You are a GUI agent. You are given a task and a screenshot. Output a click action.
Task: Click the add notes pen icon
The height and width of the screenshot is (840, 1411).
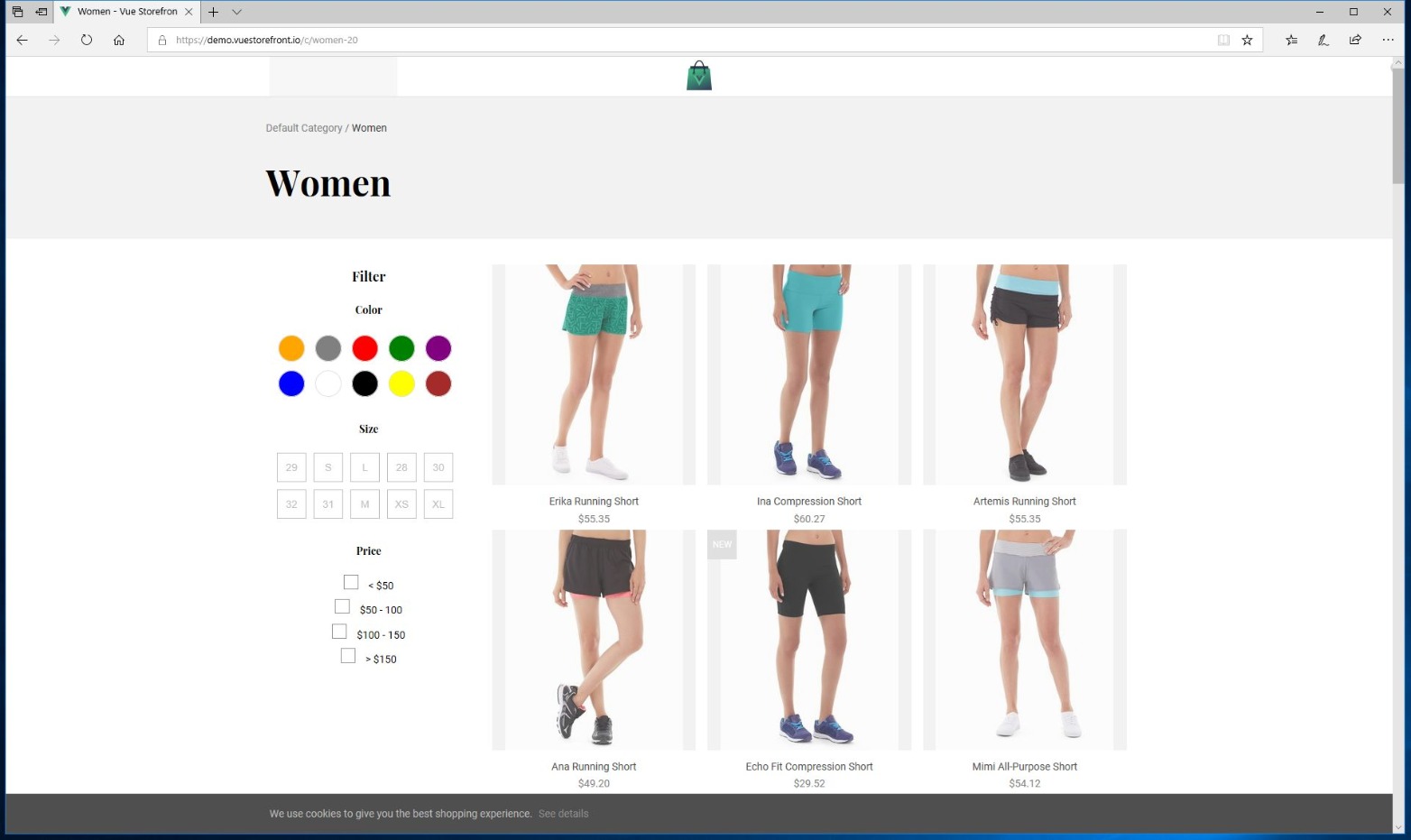click(1323, 40)
